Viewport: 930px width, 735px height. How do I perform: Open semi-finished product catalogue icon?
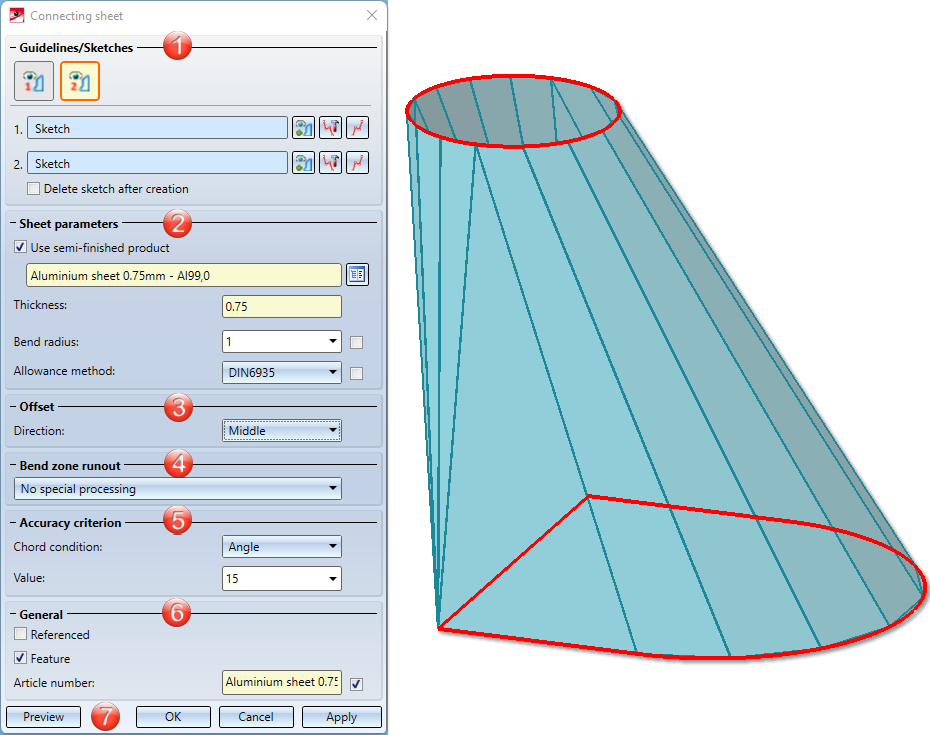pos(358,275)
